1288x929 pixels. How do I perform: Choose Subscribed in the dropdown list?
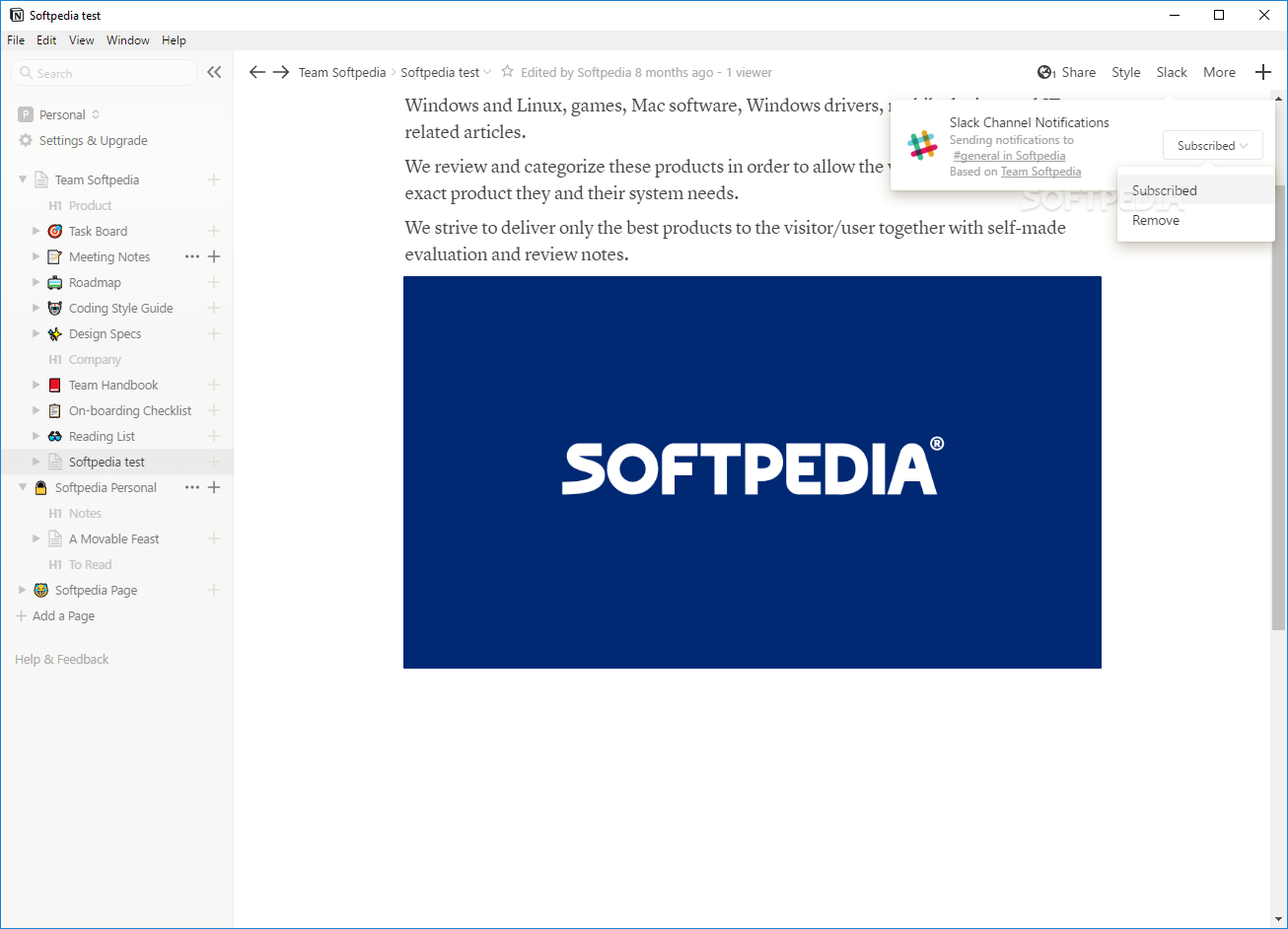[1196, 190]
